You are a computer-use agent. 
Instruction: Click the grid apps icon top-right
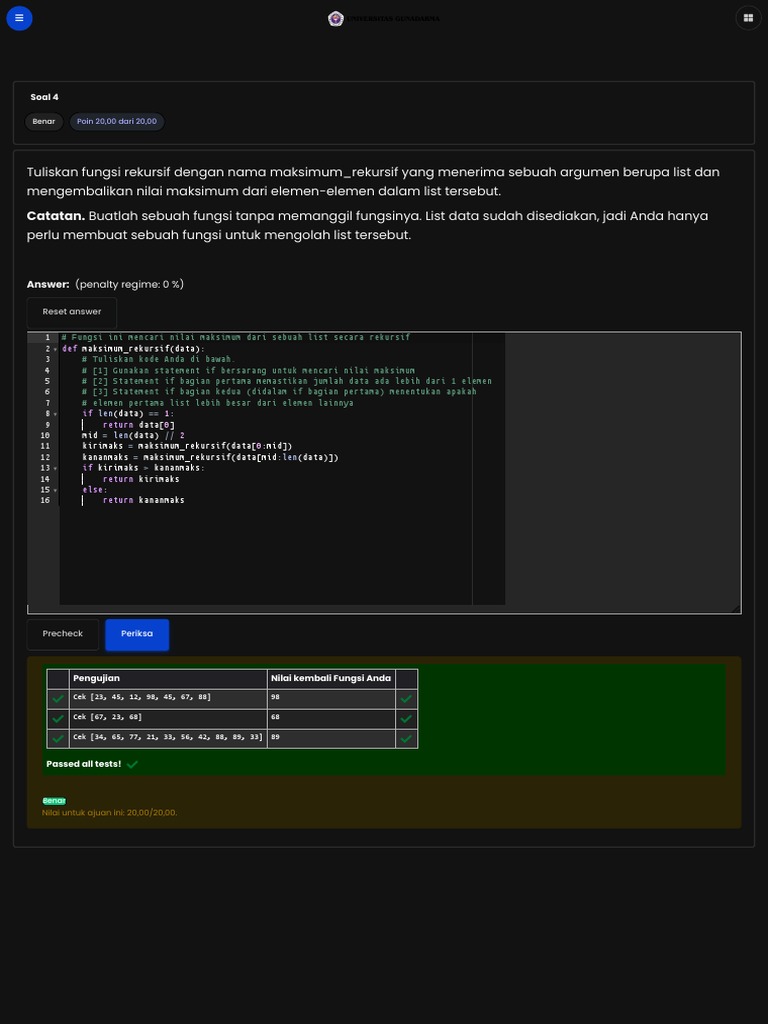[747, 18]
